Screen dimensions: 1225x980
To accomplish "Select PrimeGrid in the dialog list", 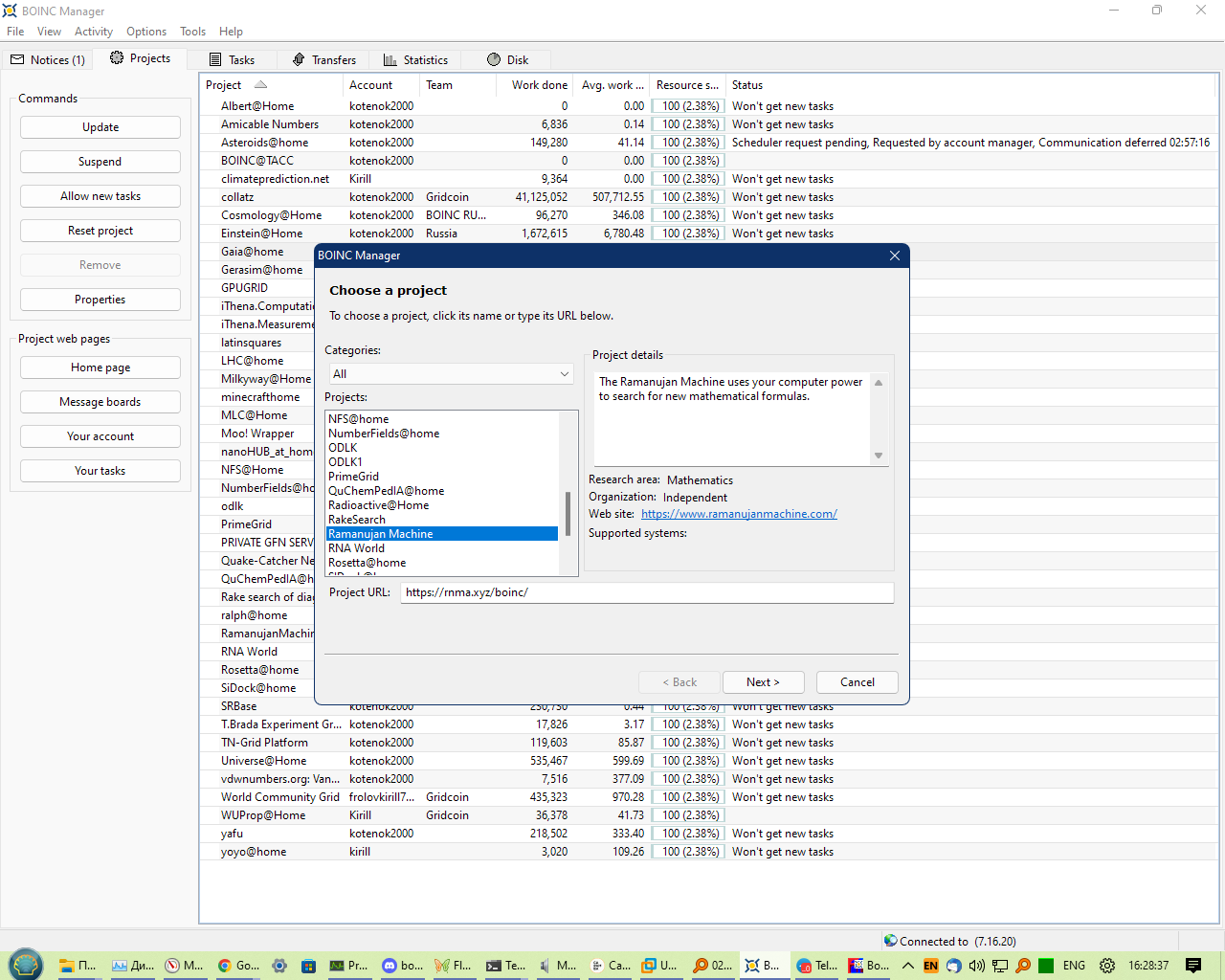I will pyautogui.click(x=441, y=477).
